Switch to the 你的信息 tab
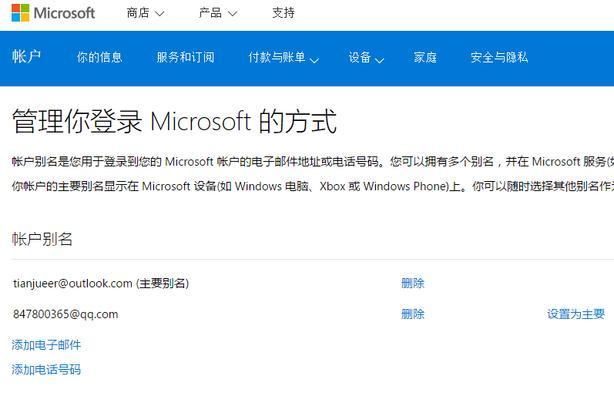 [99, 57]
